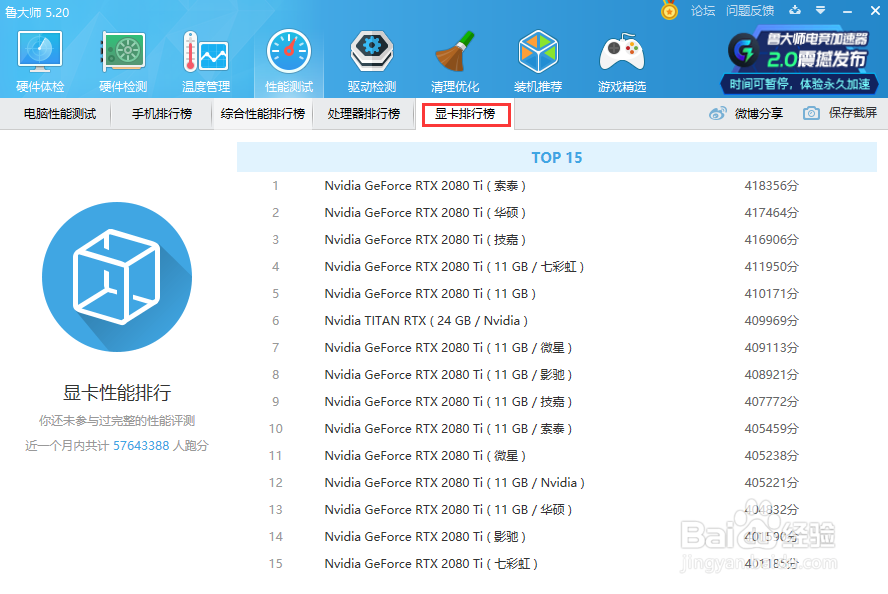
Task: Select RTX 2080 Ti ( 11 GB / 华硕 ) row
Action: (557, 510)
